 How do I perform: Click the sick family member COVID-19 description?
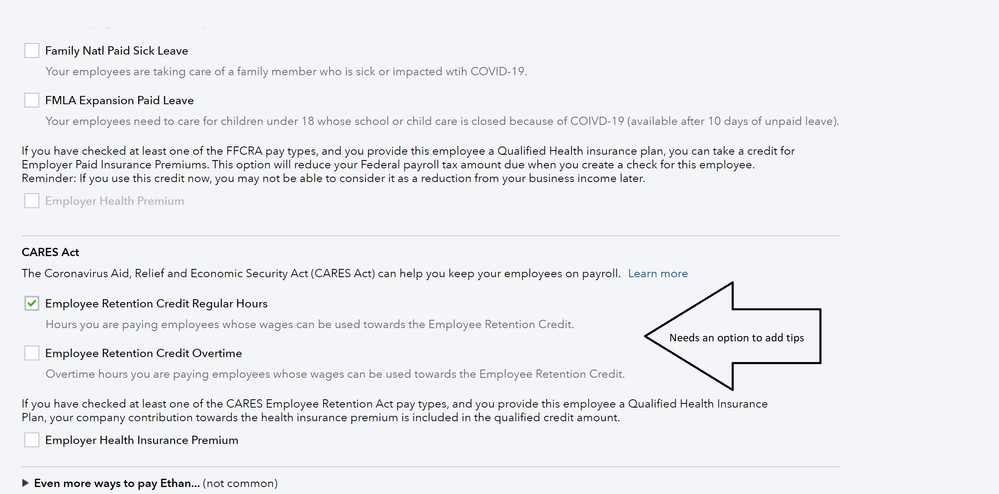285,71
